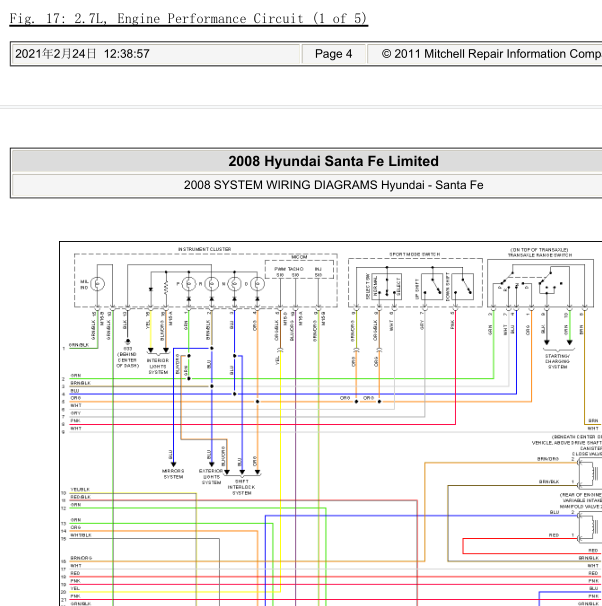This screenshot has width=602, height=606.
Task: Click the resistor symbol in instrument cluster
Action: (166, 288)
